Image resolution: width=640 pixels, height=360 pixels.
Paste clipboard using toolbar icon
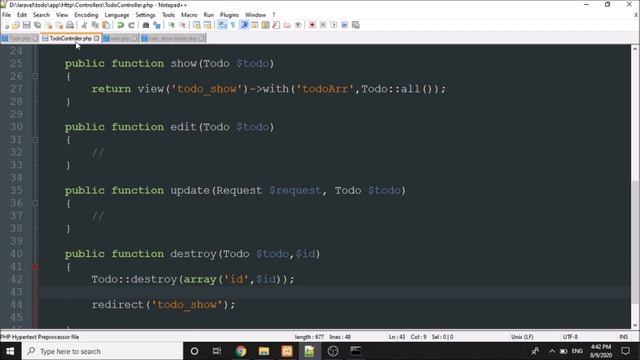click(x=106, y=25)
